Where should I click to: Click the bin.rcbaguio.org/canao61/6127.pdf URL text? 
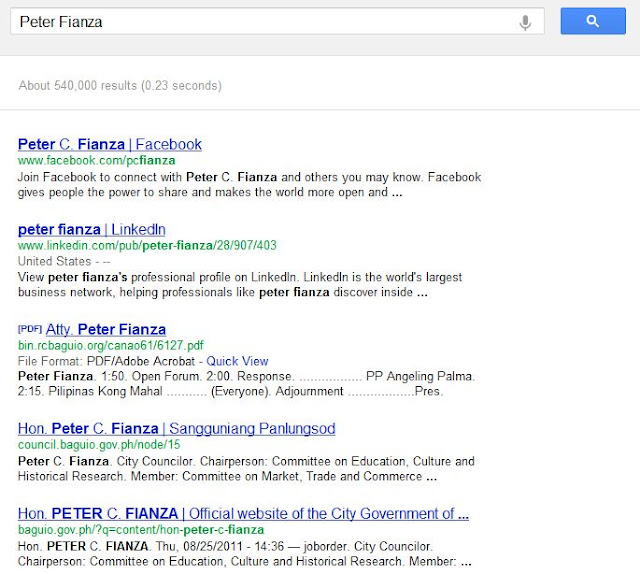[111, 345]
